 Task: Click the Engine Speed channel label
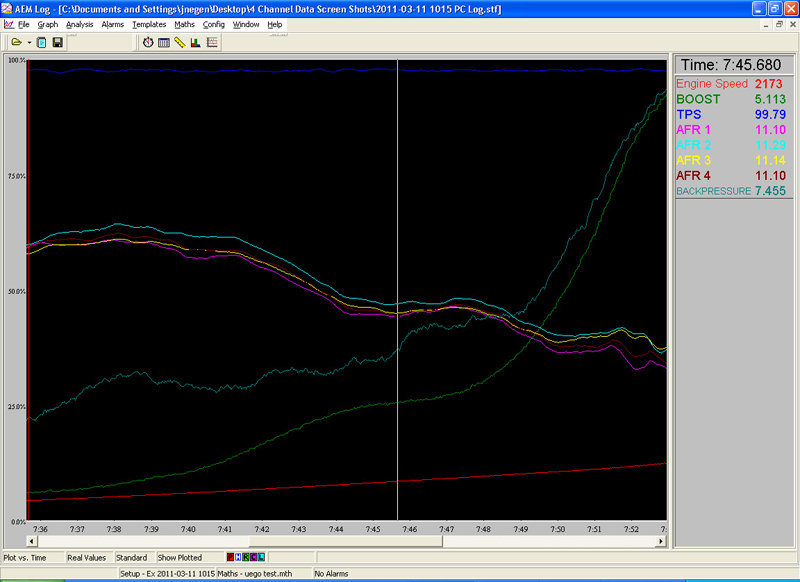712,84
